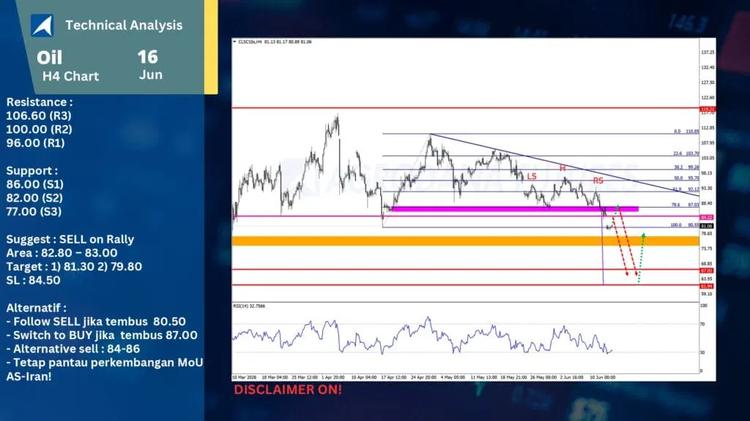Click the H4 Chart timeframe label

(x=70, y=77)
